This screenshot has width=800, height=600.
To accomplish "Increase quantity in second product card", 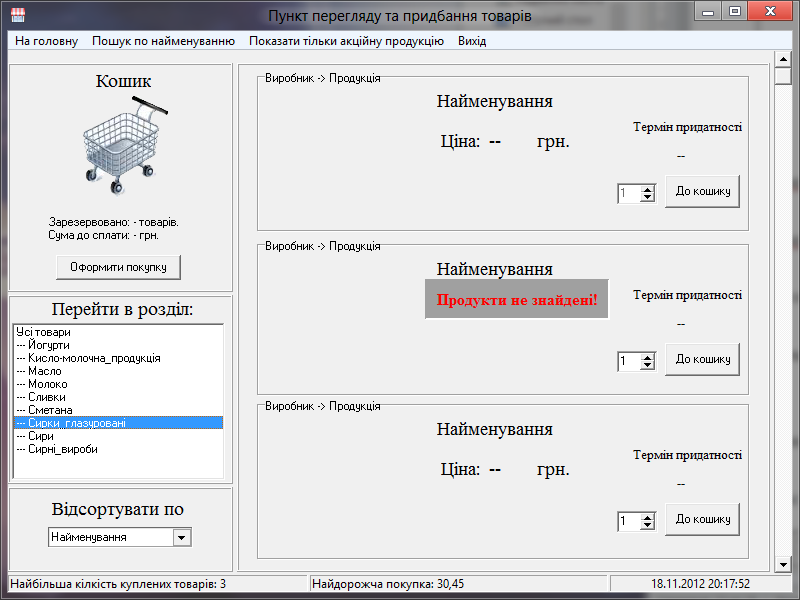I will tap(647, 357).
